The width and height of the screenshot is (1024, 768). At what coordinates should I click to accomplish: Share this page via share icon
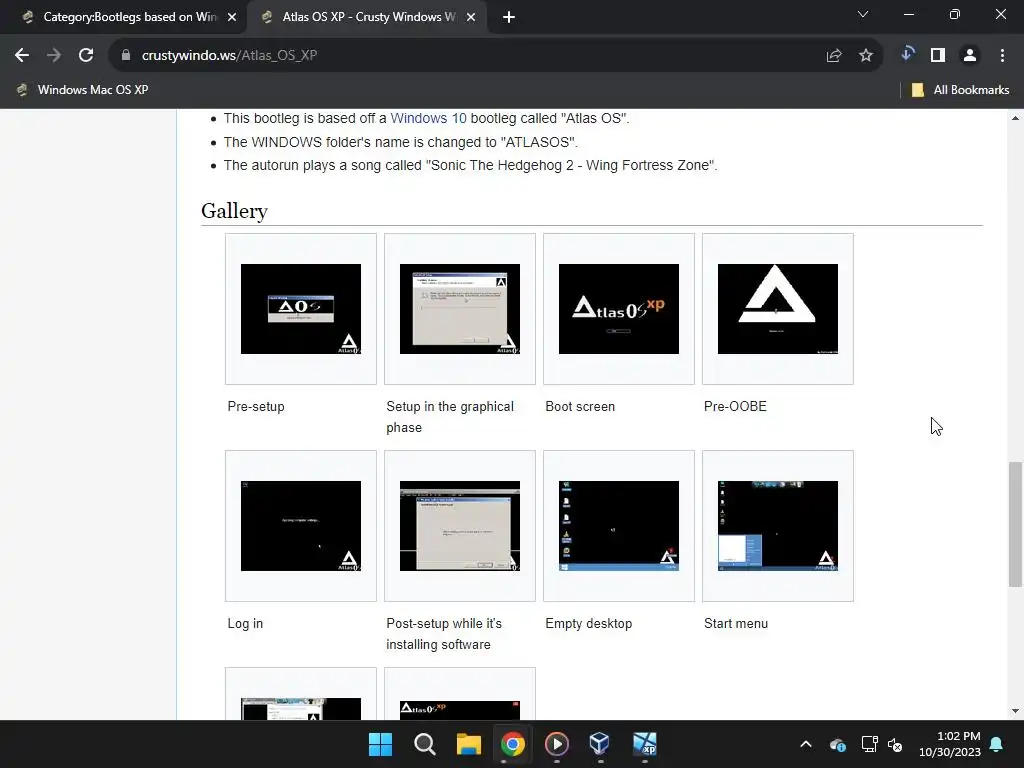click(834, 56)
